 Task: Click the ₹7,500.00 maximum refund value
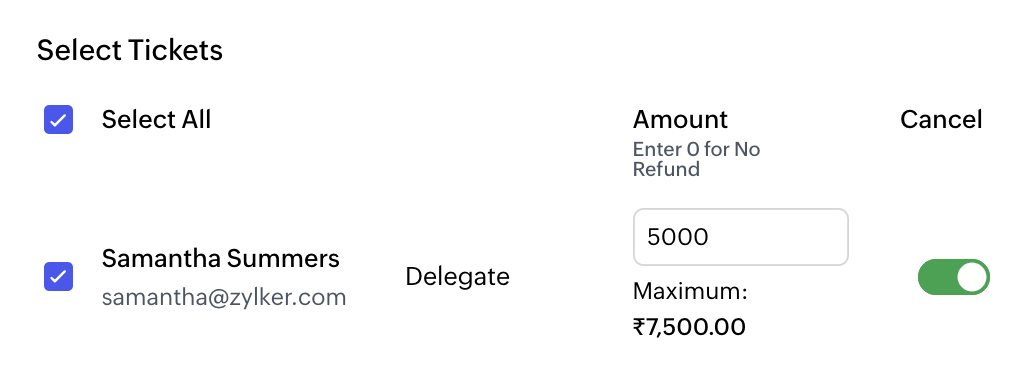pyautogui.click(x=689, y=327)
